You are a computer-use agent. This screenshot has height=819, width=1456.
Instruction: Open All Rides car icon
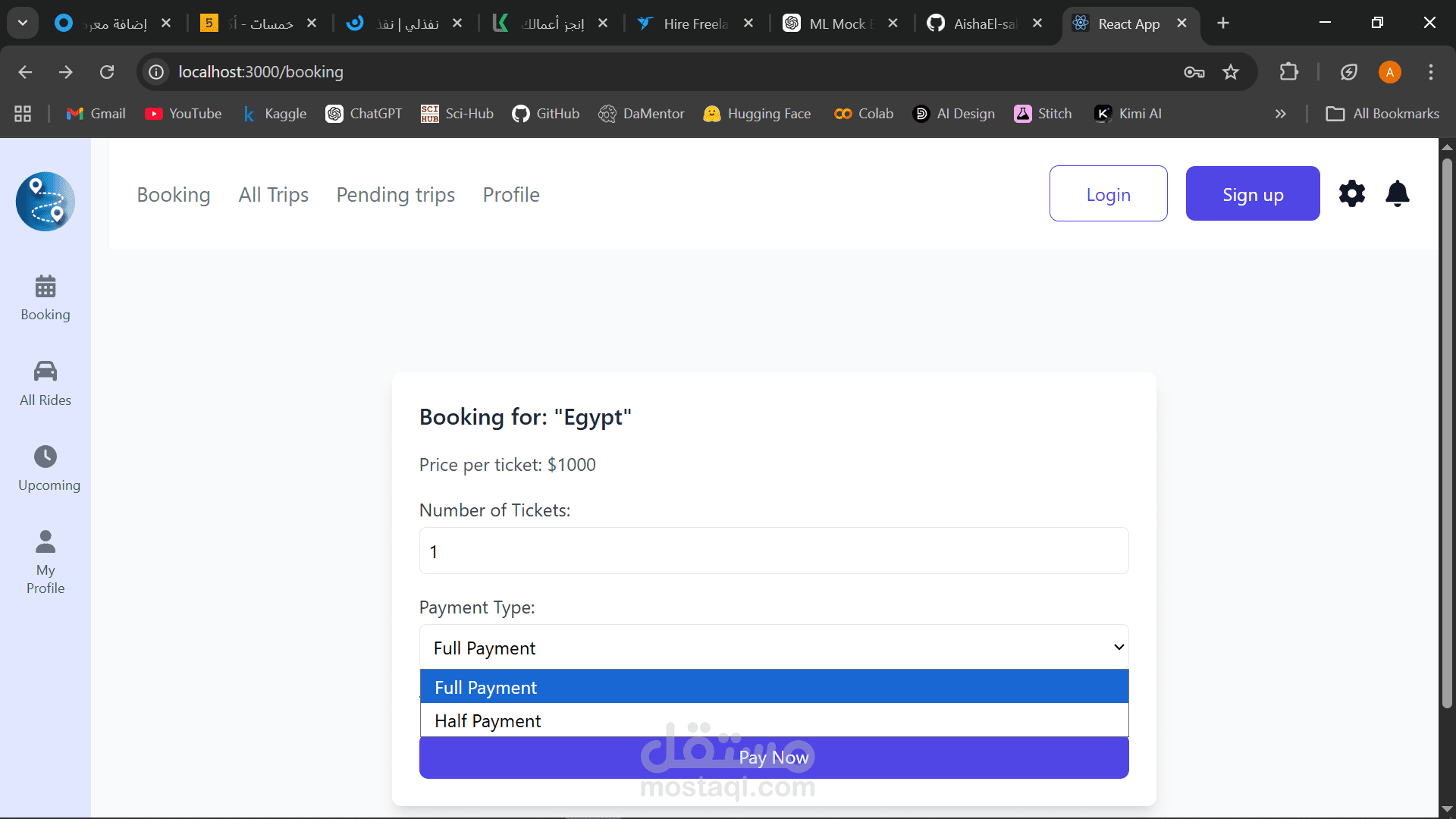point(45,372)
